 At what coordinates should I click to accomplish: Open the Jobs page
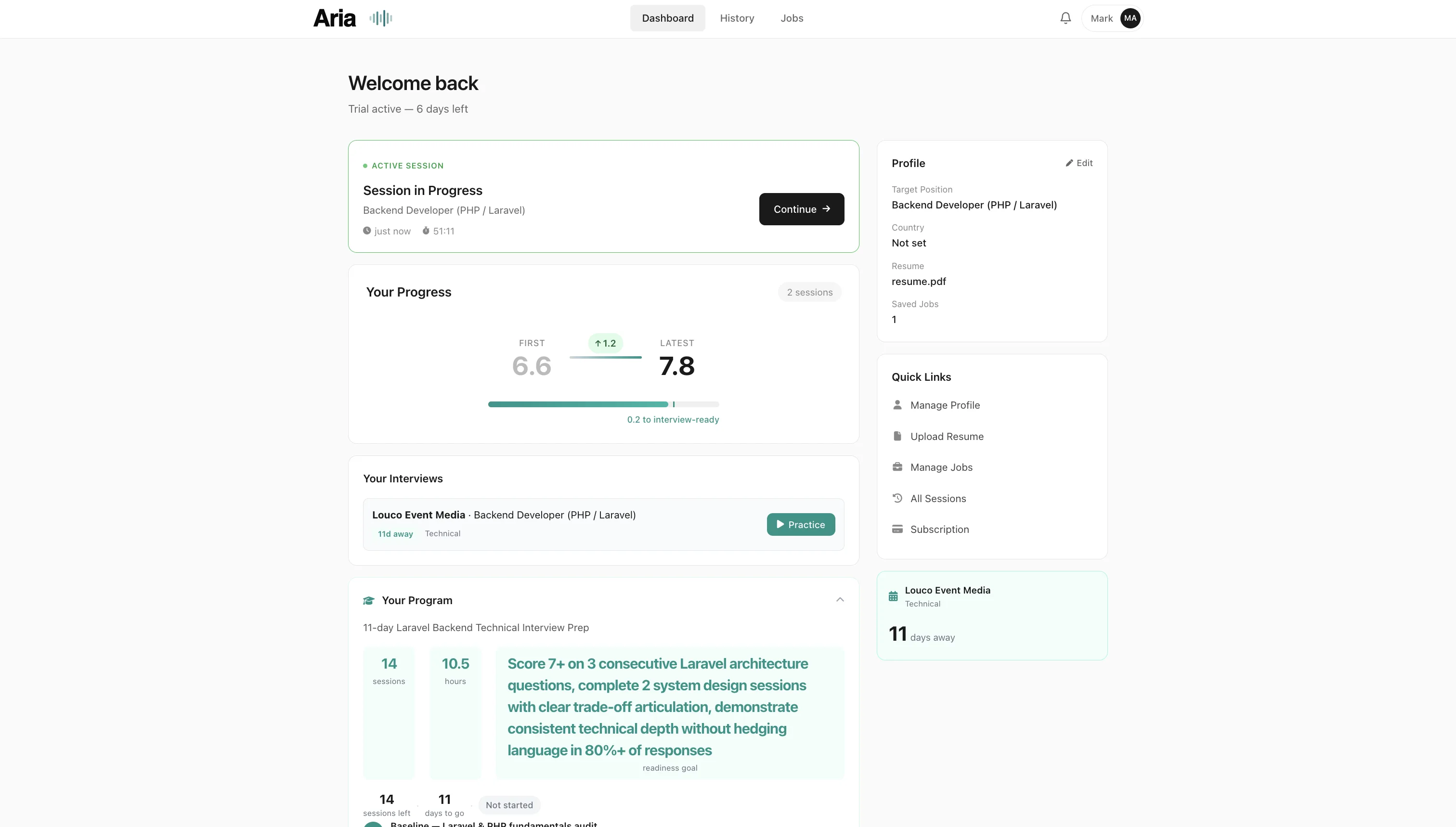point(792,18)
